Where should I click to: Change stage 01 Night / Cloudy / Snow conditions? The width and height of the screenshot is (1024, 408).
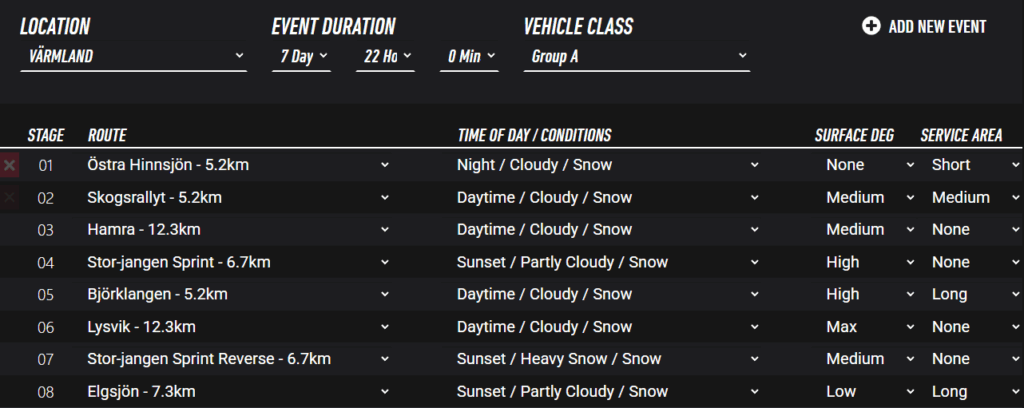(x=609, y=165)
